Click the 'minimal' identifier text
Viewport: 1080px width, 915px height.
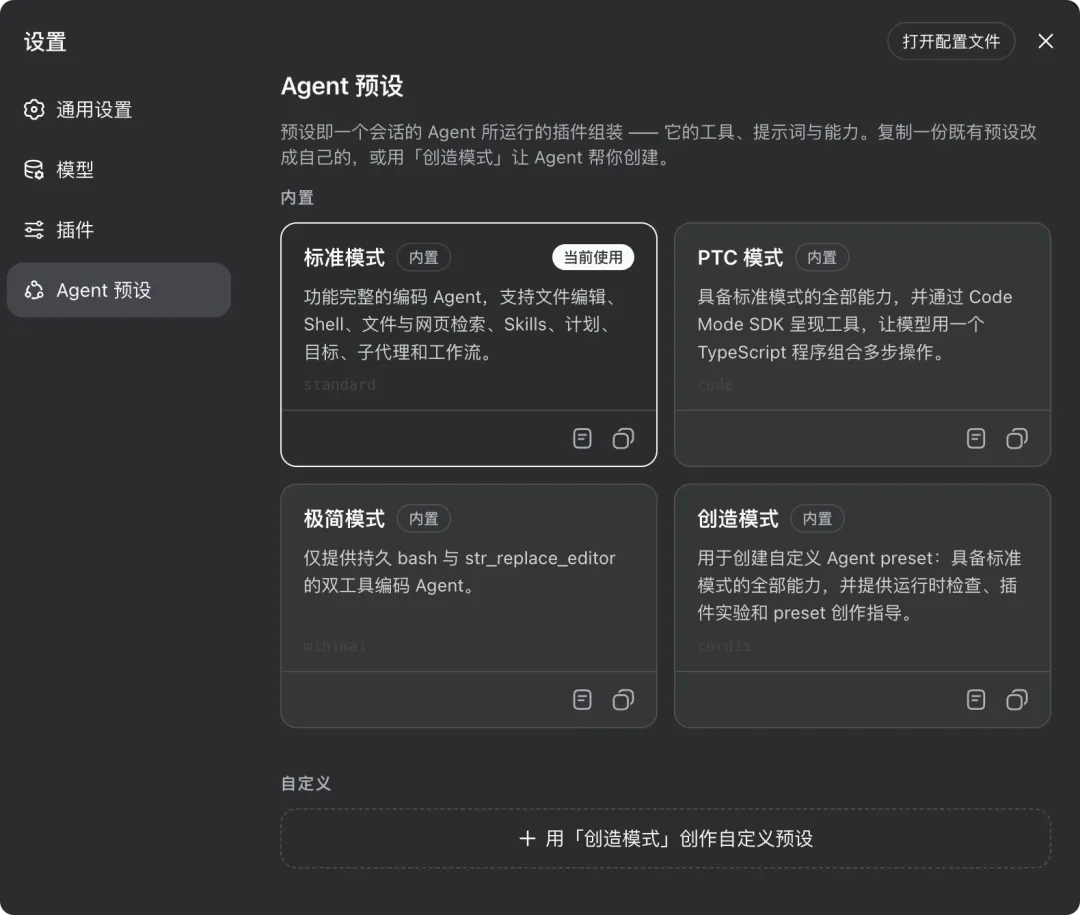click(335, 646)
